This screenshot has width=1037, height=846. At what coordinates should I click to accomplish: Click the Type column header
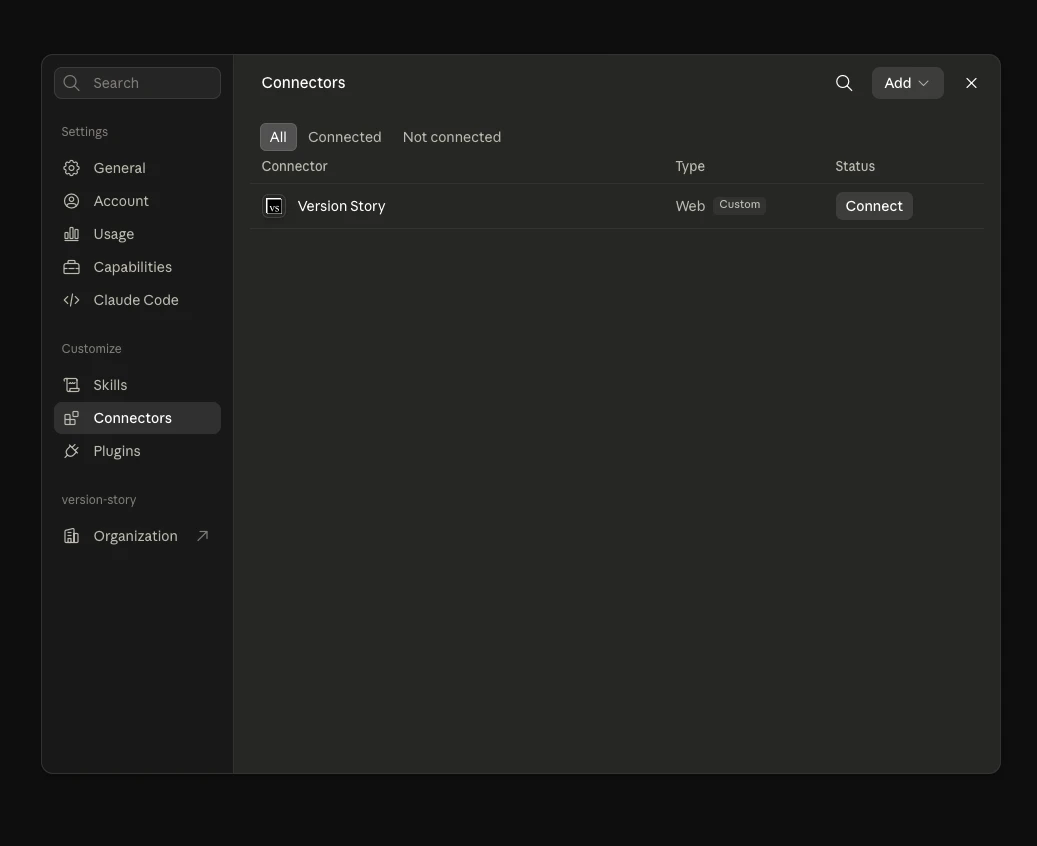pyautogui.click(x=690, y=166)
